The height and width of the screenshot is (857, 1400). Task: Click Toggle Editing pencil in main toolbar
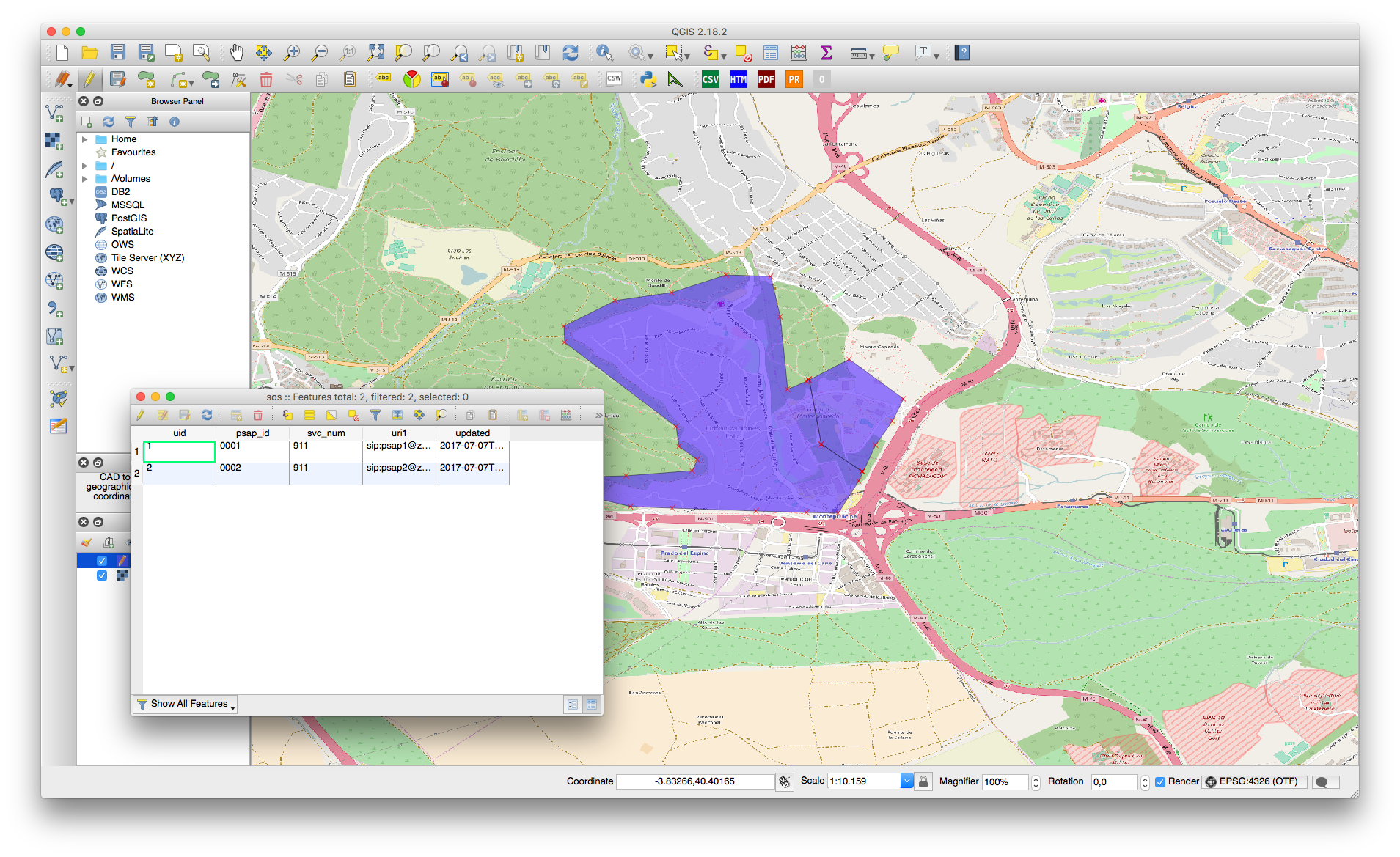[89, 79]
